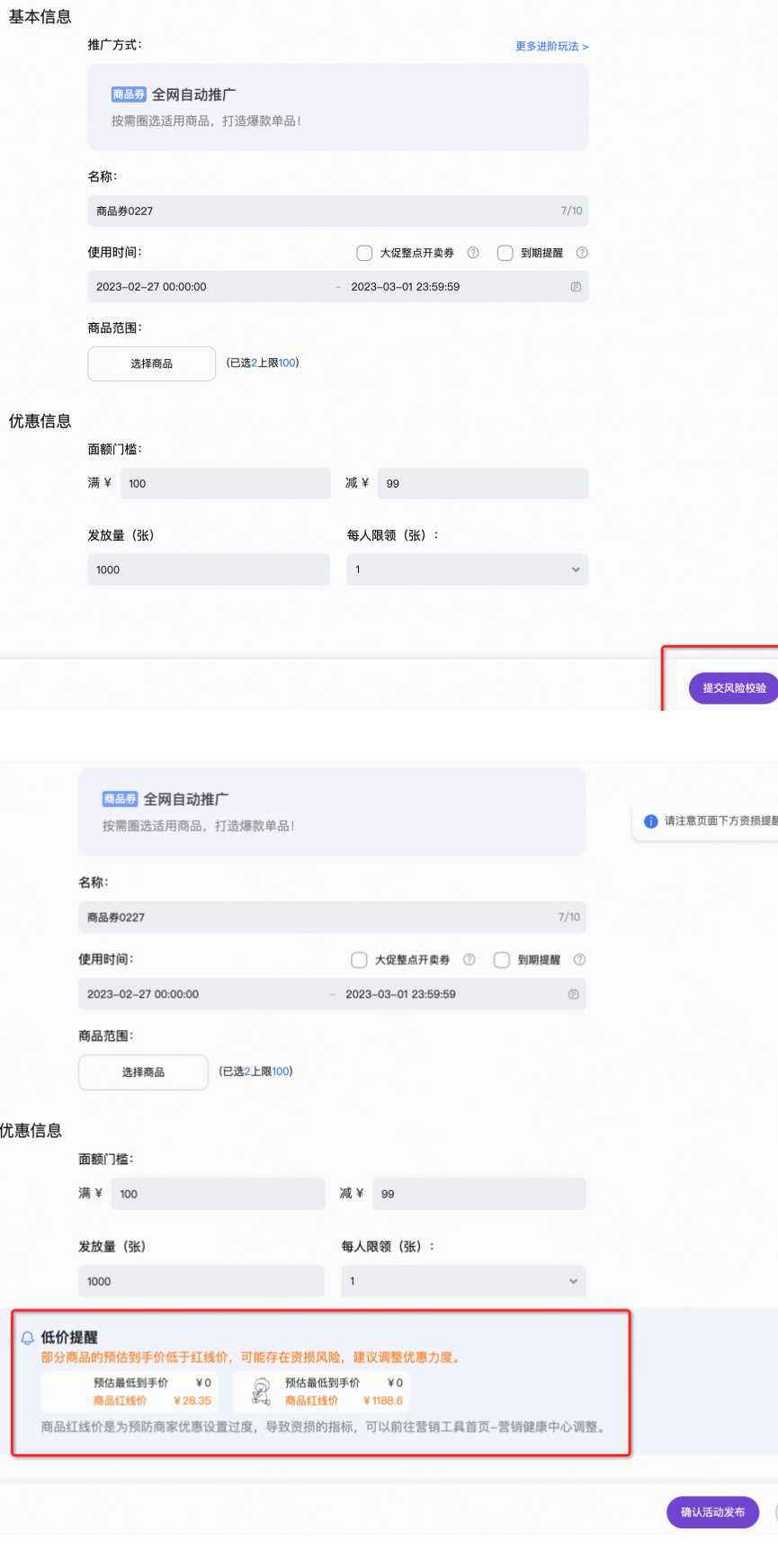This screenshot has height=1568, width=778.
Task: Edit 发放量 field 1000 in lower screenshot
Action: point(201,1281)
